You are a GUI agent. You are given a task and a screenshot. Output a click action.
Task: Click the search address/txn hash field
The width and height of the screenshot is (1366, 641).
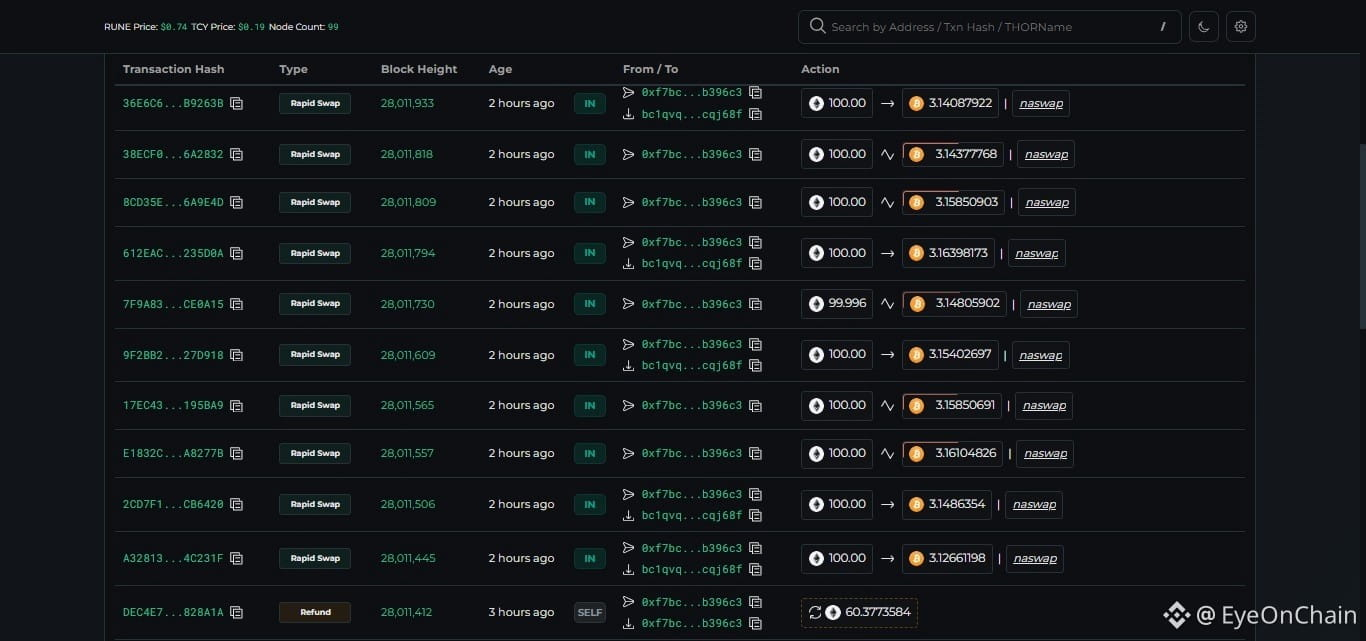click(989, 27)
